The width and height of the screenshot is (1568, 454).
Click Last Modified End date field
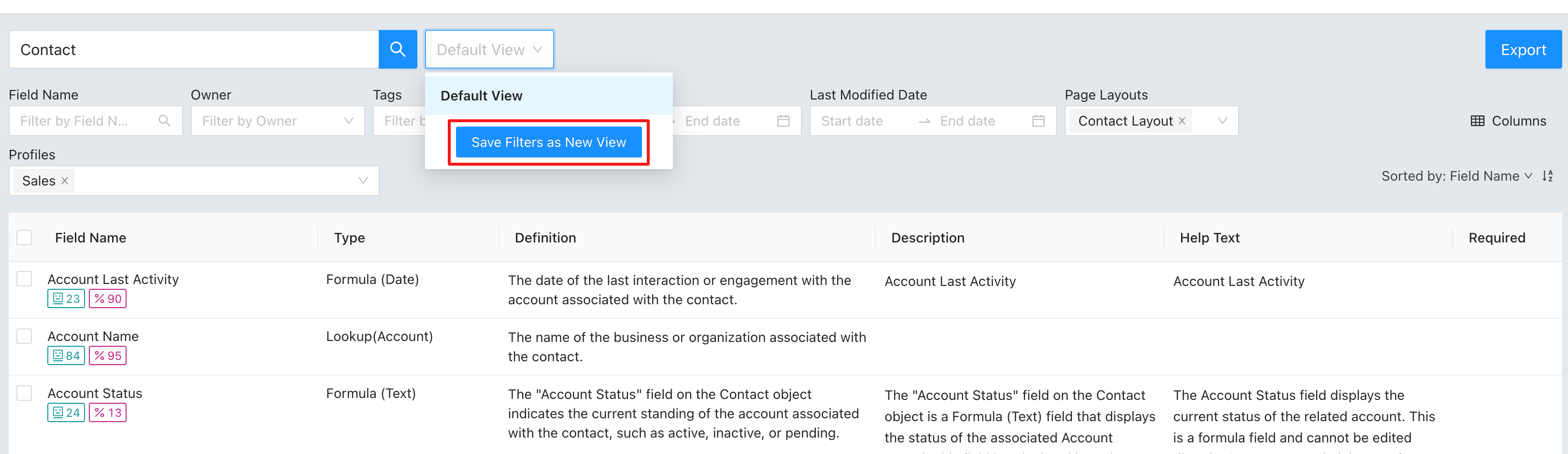click(967, 120)
